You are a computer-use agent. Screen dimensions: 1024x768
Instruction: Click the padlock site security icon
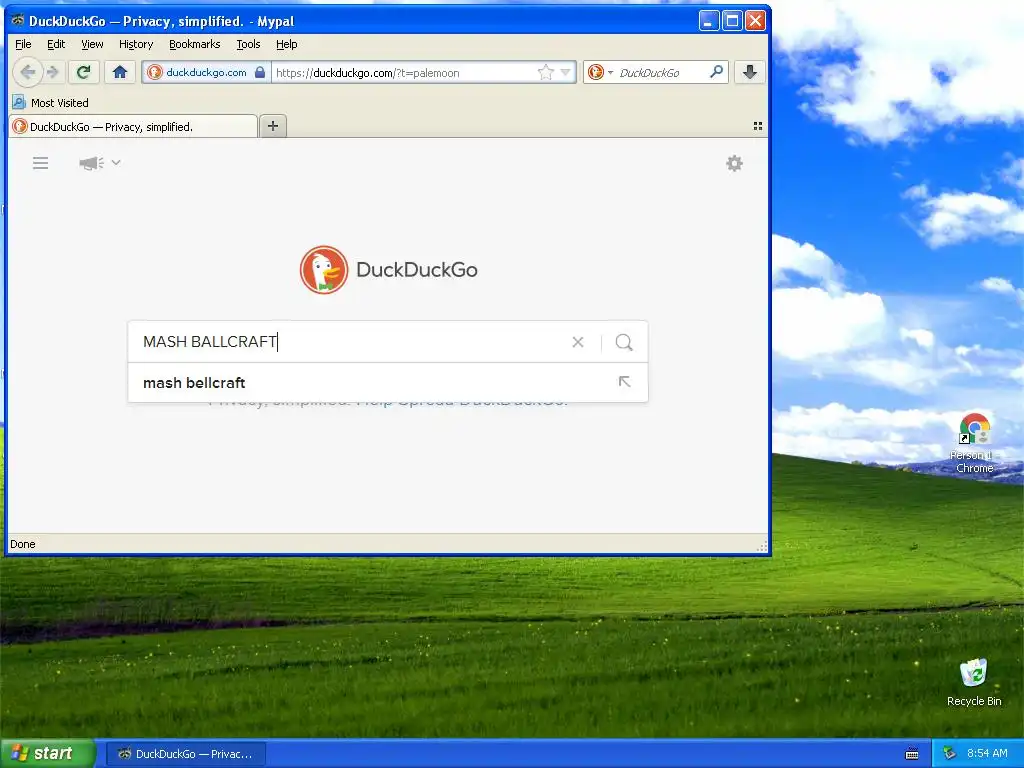point(260,72)
